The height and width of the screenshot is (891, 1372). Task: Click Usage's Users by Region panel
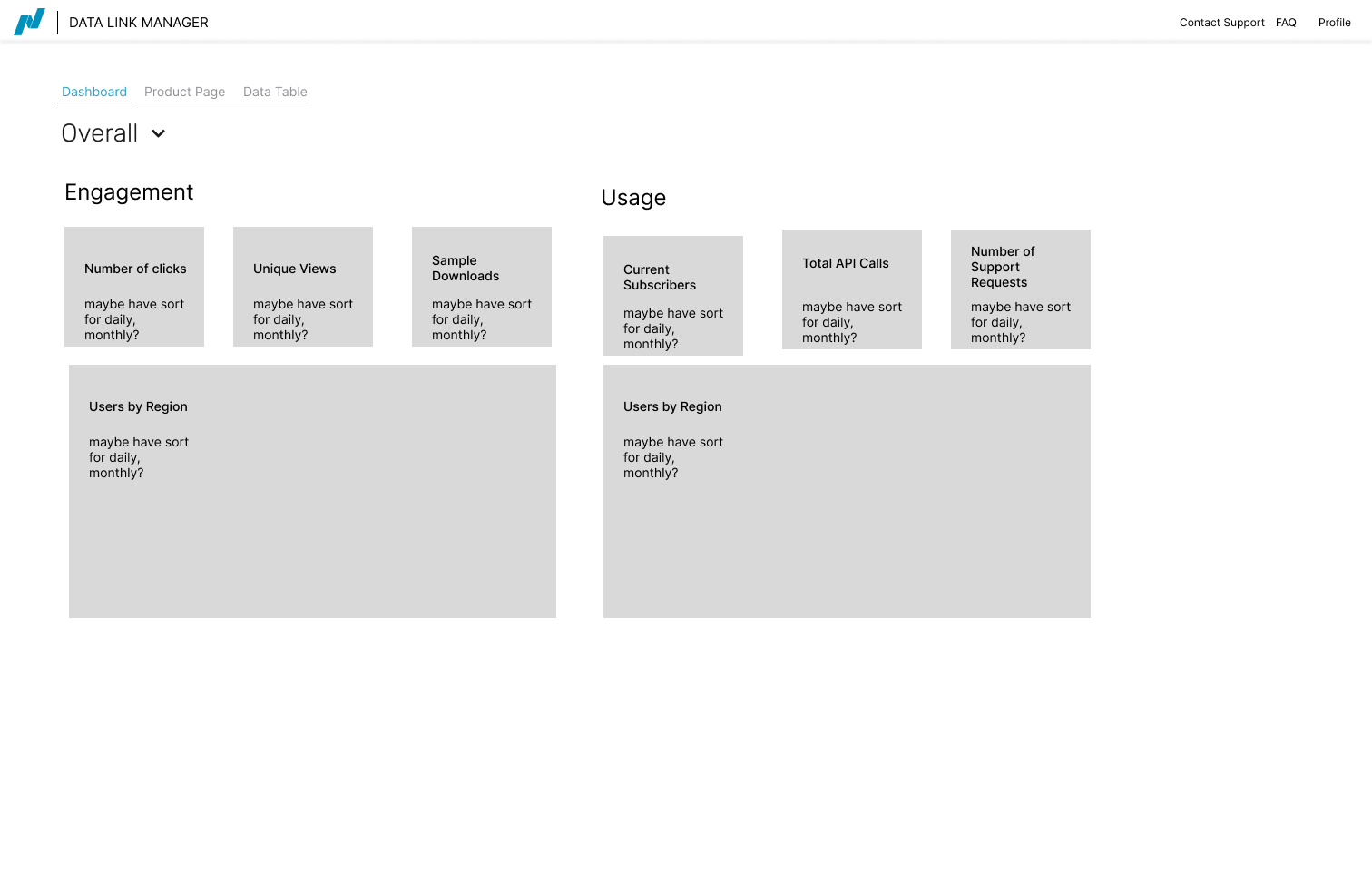click(x=847, y=491)
